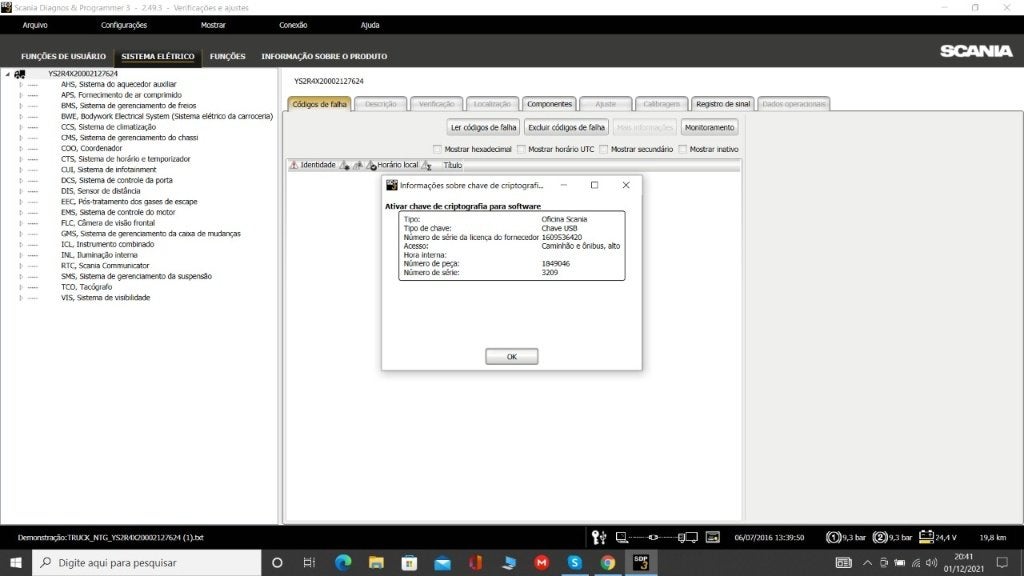
Task: Click the SDP3 taskbar icon
Action: (x=641, y=562)
